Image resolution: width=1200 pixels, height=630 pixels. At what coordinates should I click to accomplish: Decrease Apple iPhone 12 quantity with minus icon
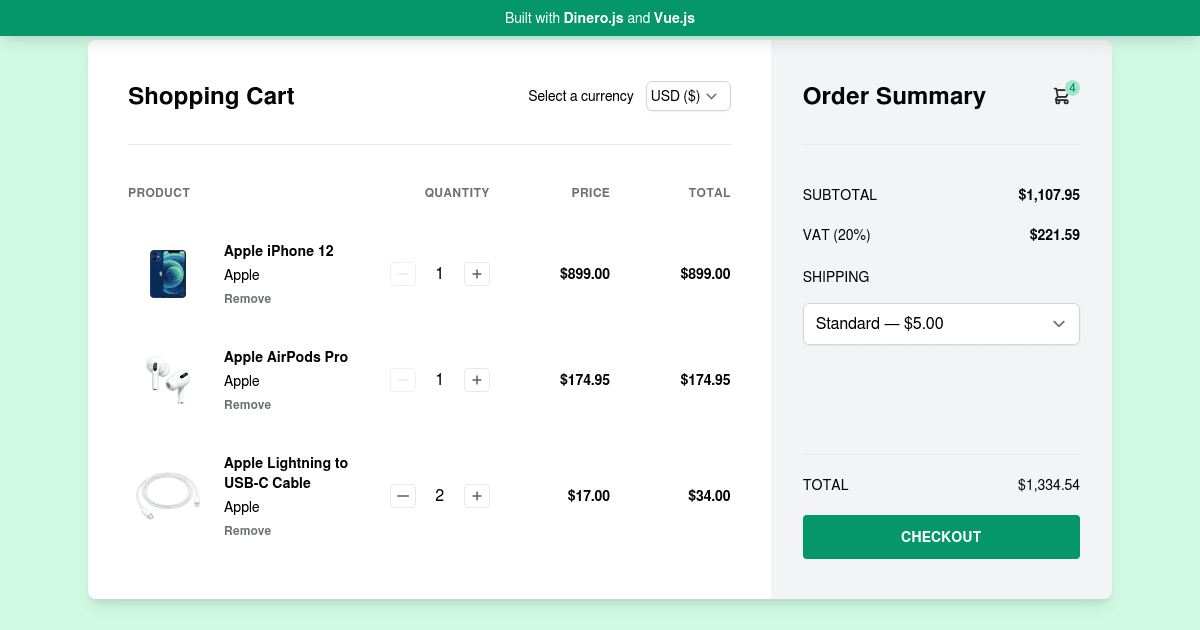point(403,273)
